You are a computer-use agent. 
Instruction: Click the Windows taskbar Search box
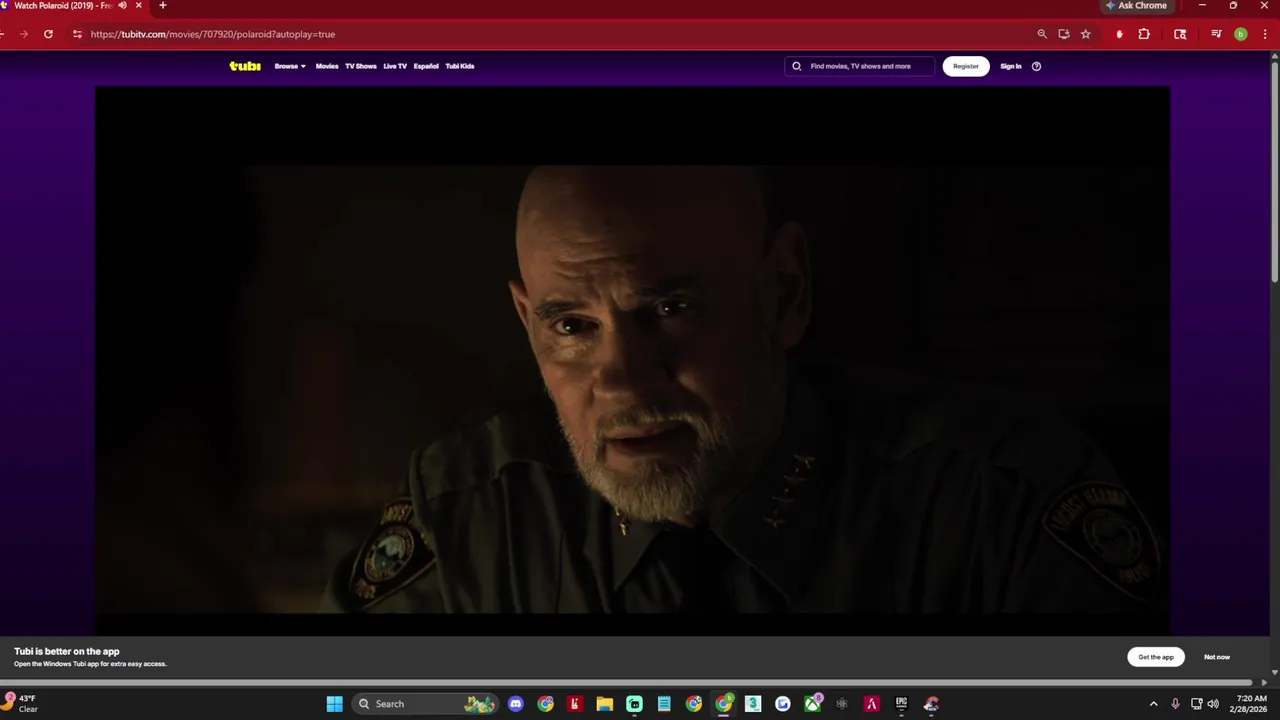point(424,704)
